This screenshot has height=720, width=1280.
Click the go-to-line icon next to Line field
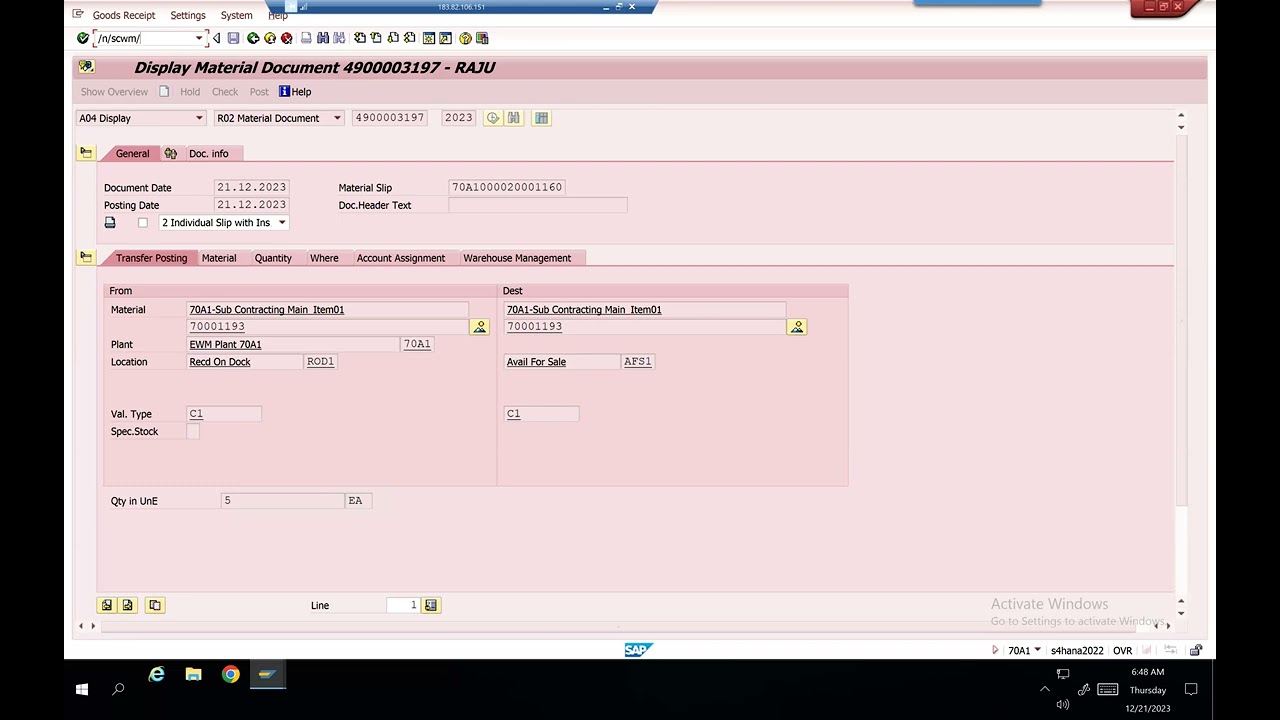click(431, 605)
